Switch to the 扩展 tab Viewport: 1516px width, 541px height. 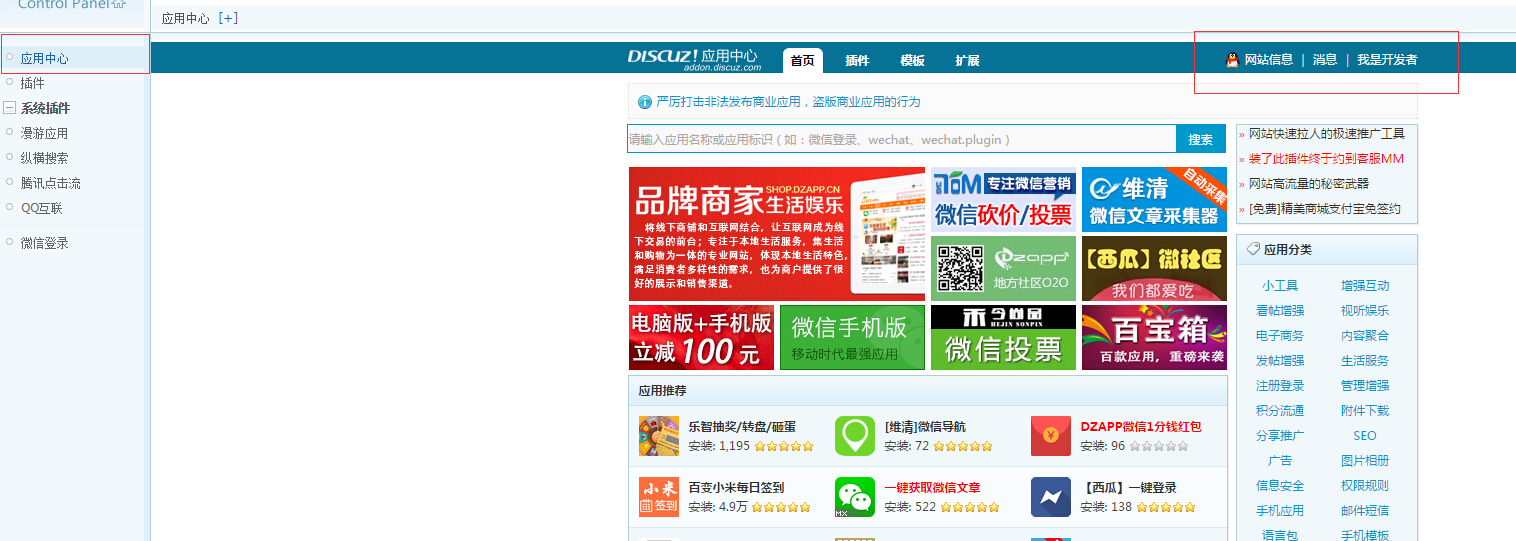point(967,60)
